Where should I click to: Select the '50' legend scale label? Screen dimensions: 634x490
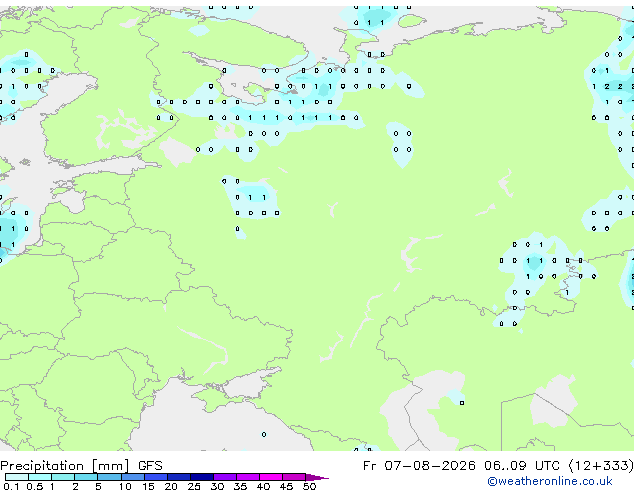(309, 486)
